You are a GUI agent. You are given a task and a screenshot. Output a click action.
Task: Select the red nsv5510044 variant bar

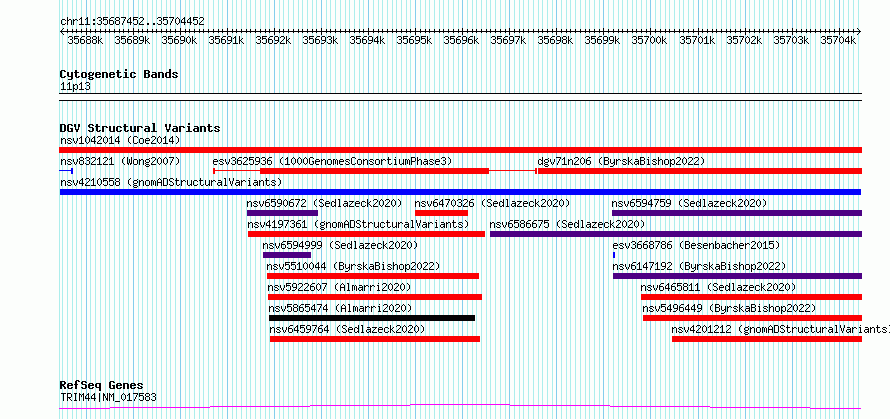pyautogui.click(x=373, y=276)
